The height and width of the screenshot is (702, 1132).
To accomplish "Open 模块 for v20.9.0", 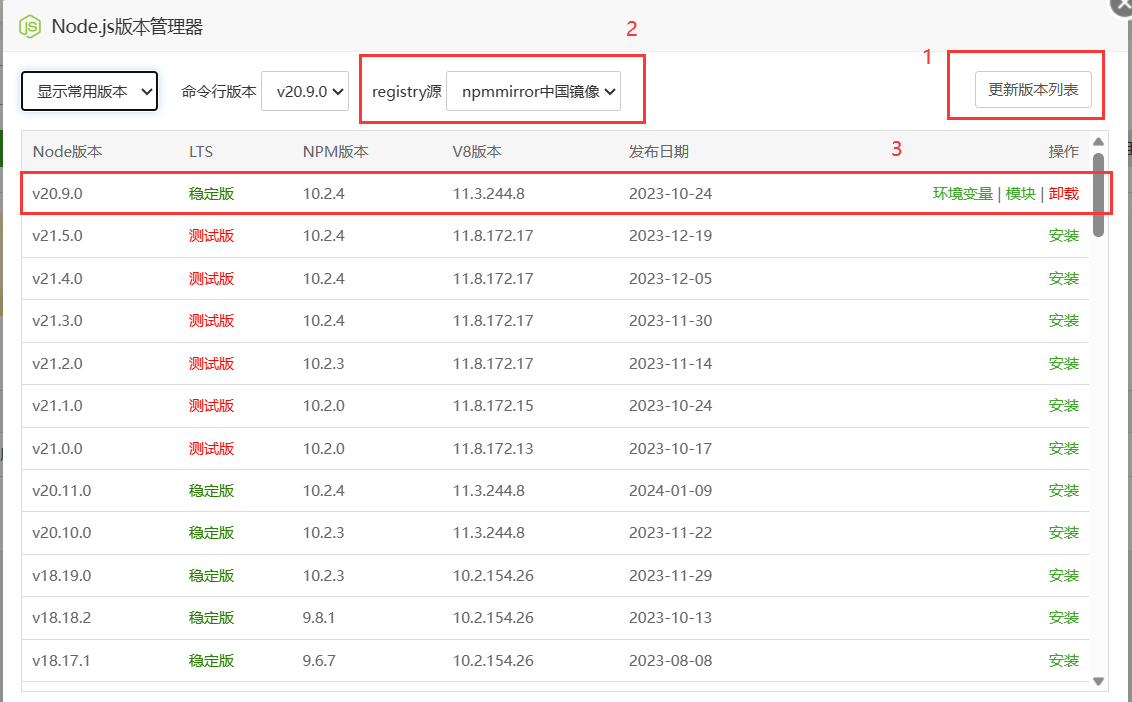I will click(1020, 193).
